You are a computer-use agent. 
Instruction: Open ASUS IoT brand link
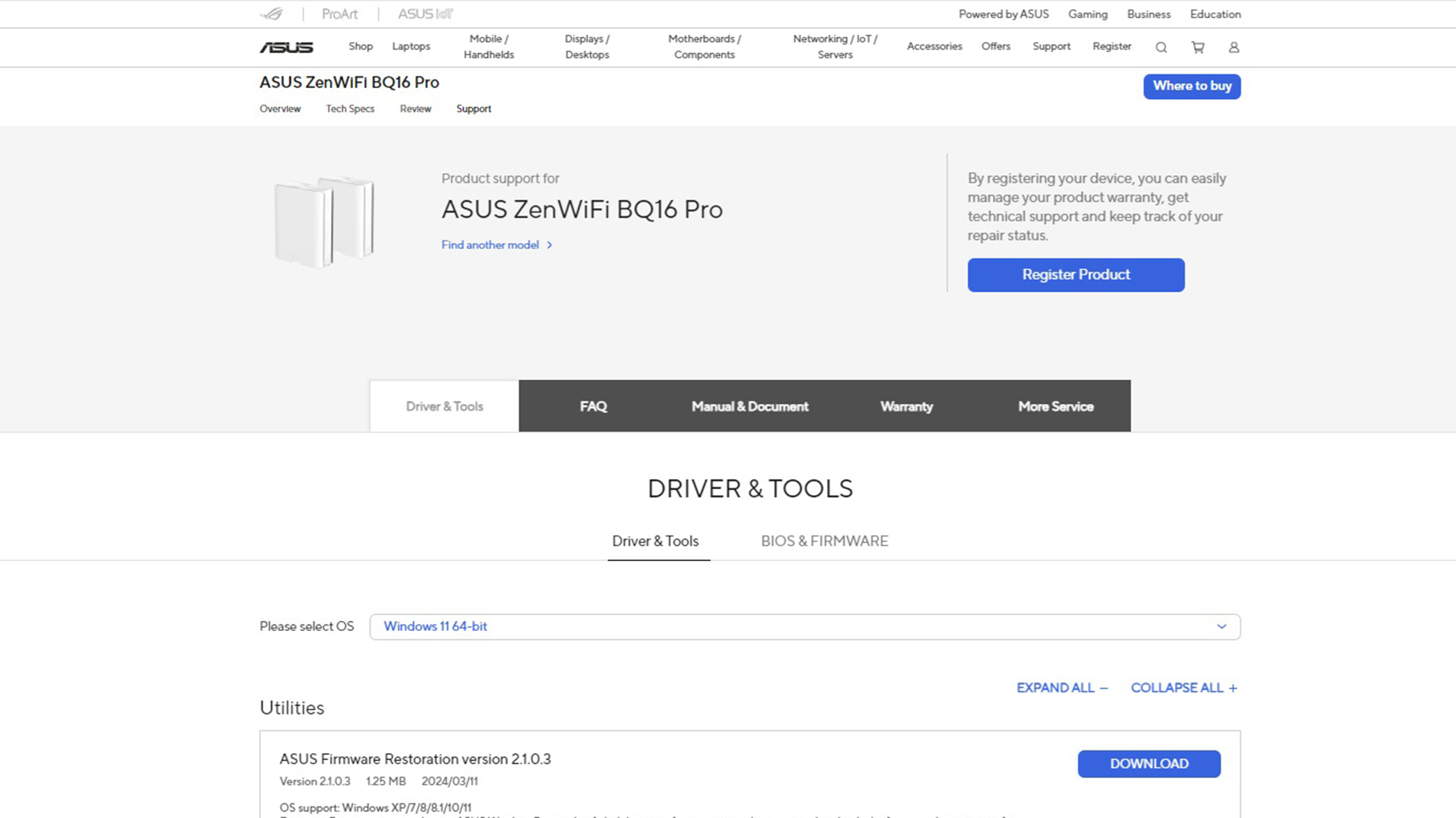click(x=425, y=14)
